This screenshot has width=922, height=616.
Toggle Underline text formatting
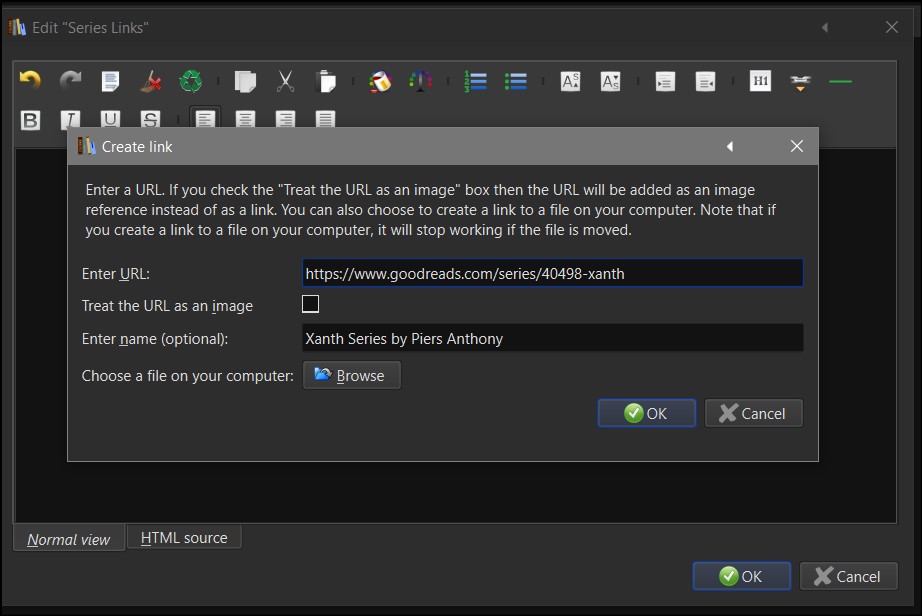point(110,119)
